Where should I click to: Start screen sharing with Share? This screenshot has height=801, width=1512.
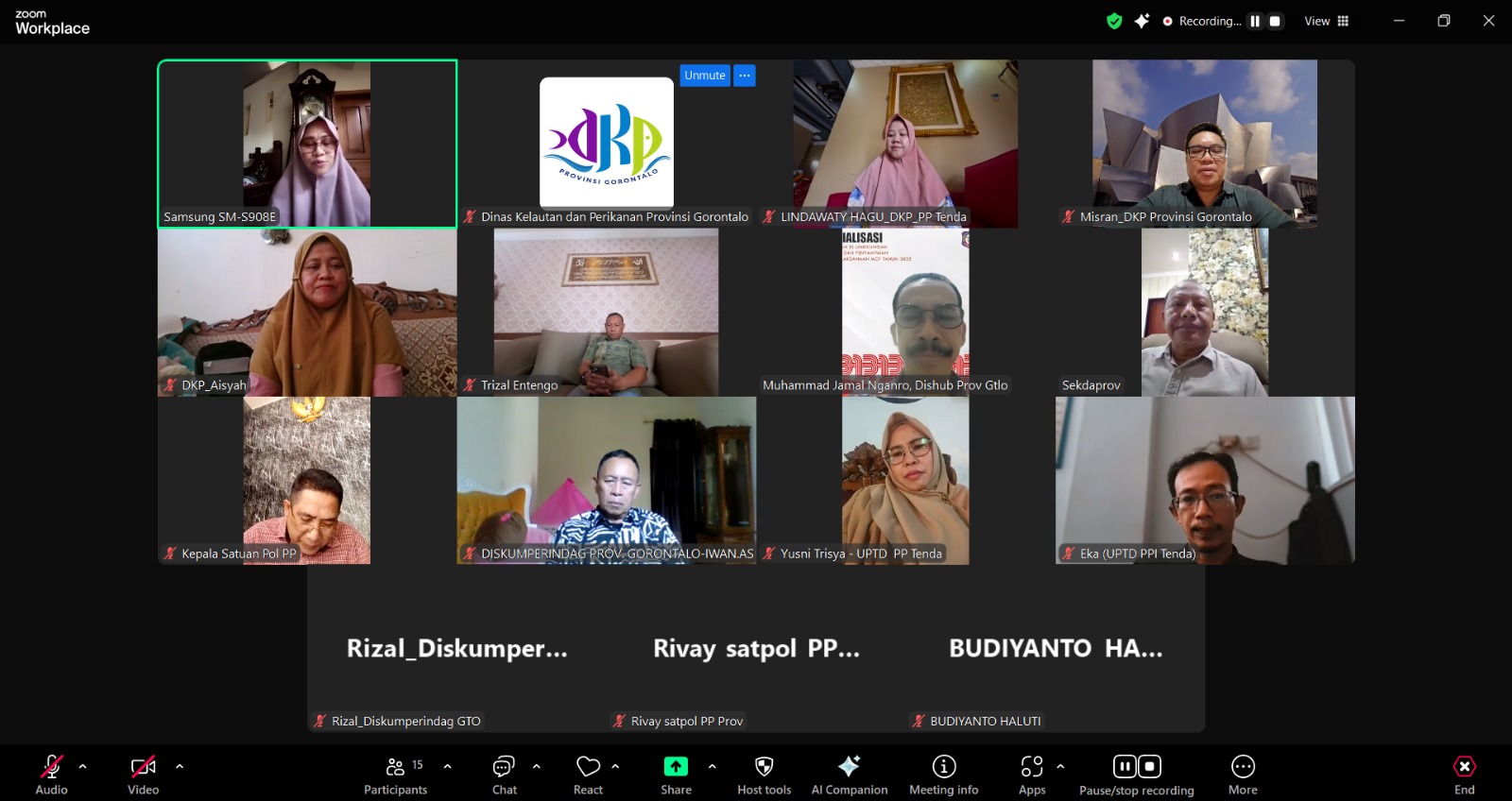[x=676, y=775]
